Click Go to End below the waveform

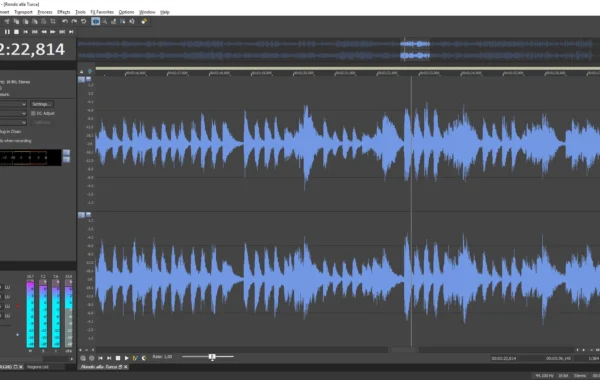pos(109,358)
